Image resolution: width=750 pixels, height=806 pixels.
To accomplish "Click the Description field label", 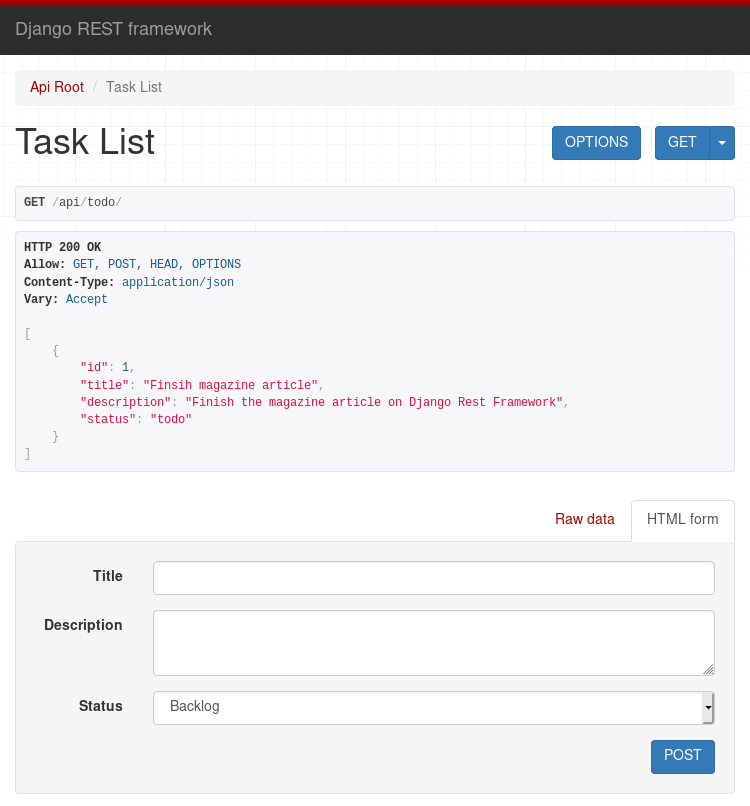I will [x=83, y=625].
